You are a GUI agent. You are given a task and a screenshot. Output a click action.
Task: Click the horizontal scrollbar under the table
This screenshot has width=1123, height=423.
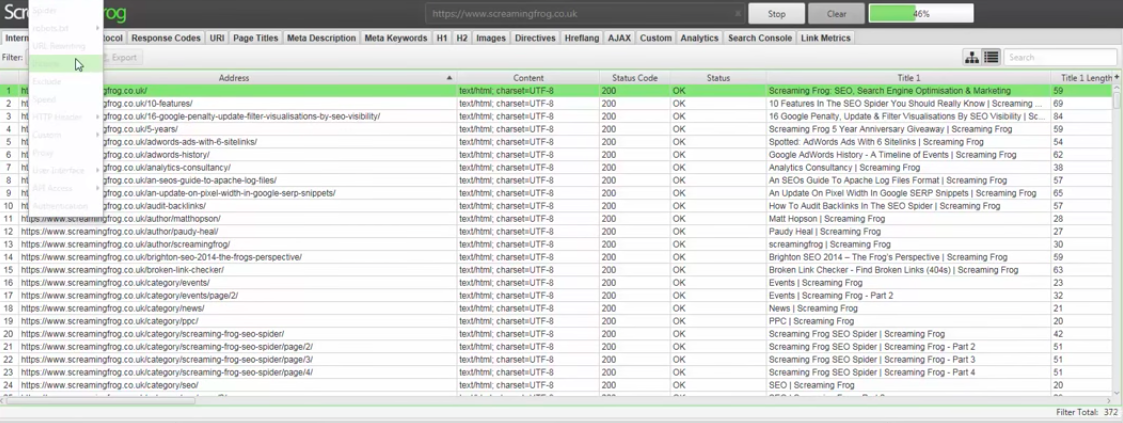100,402
